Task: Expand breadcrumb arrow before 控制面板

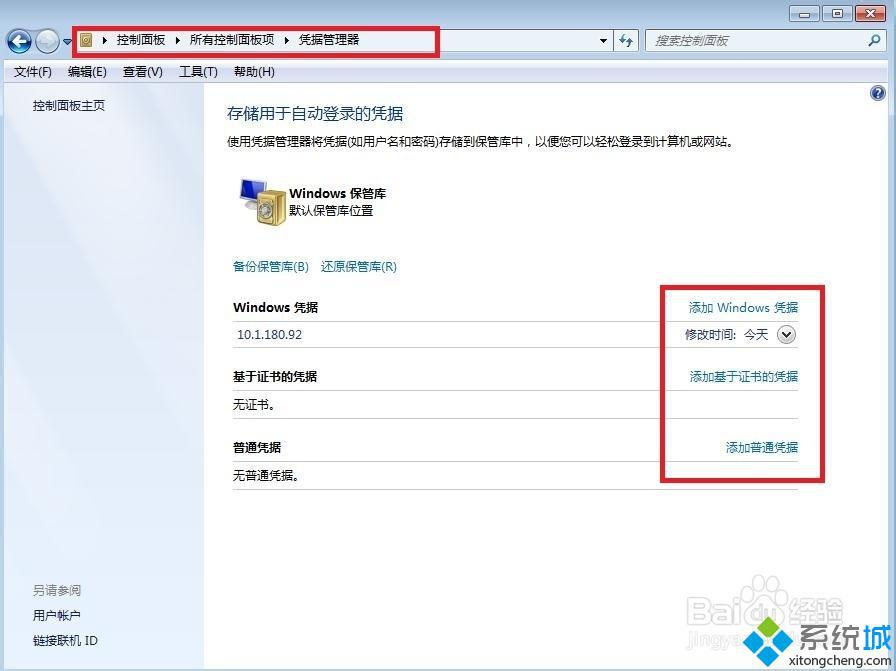Action: pos(105,40)
